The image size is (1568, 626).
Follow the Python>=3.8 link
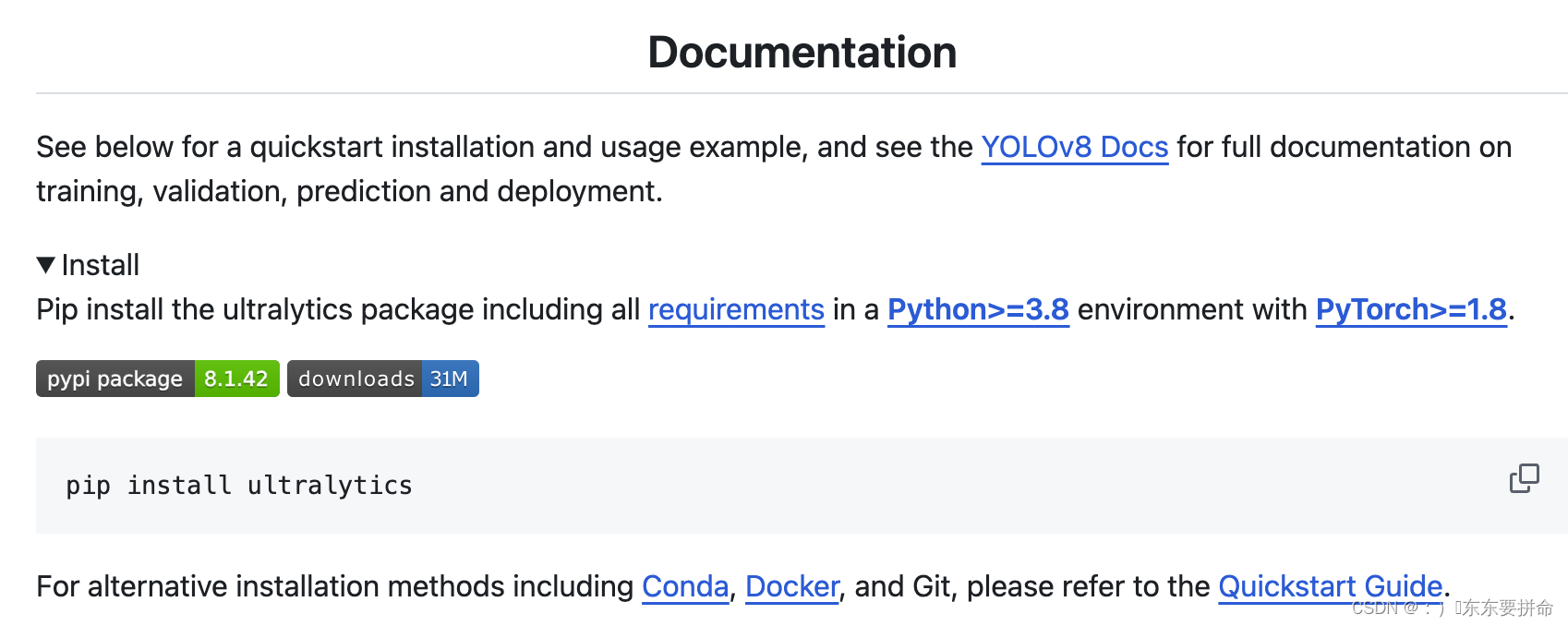point(978,309)
